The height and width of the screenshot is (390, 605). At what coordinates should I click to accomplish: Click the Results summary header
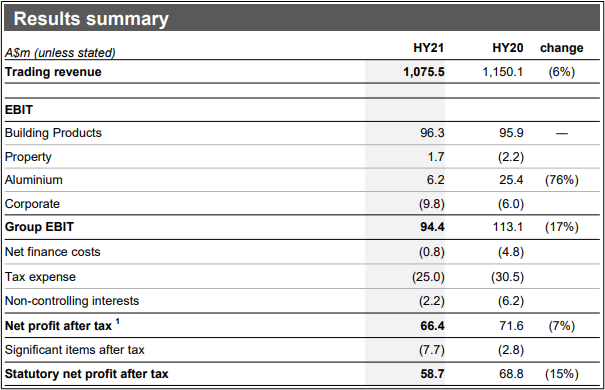(91, 19)
